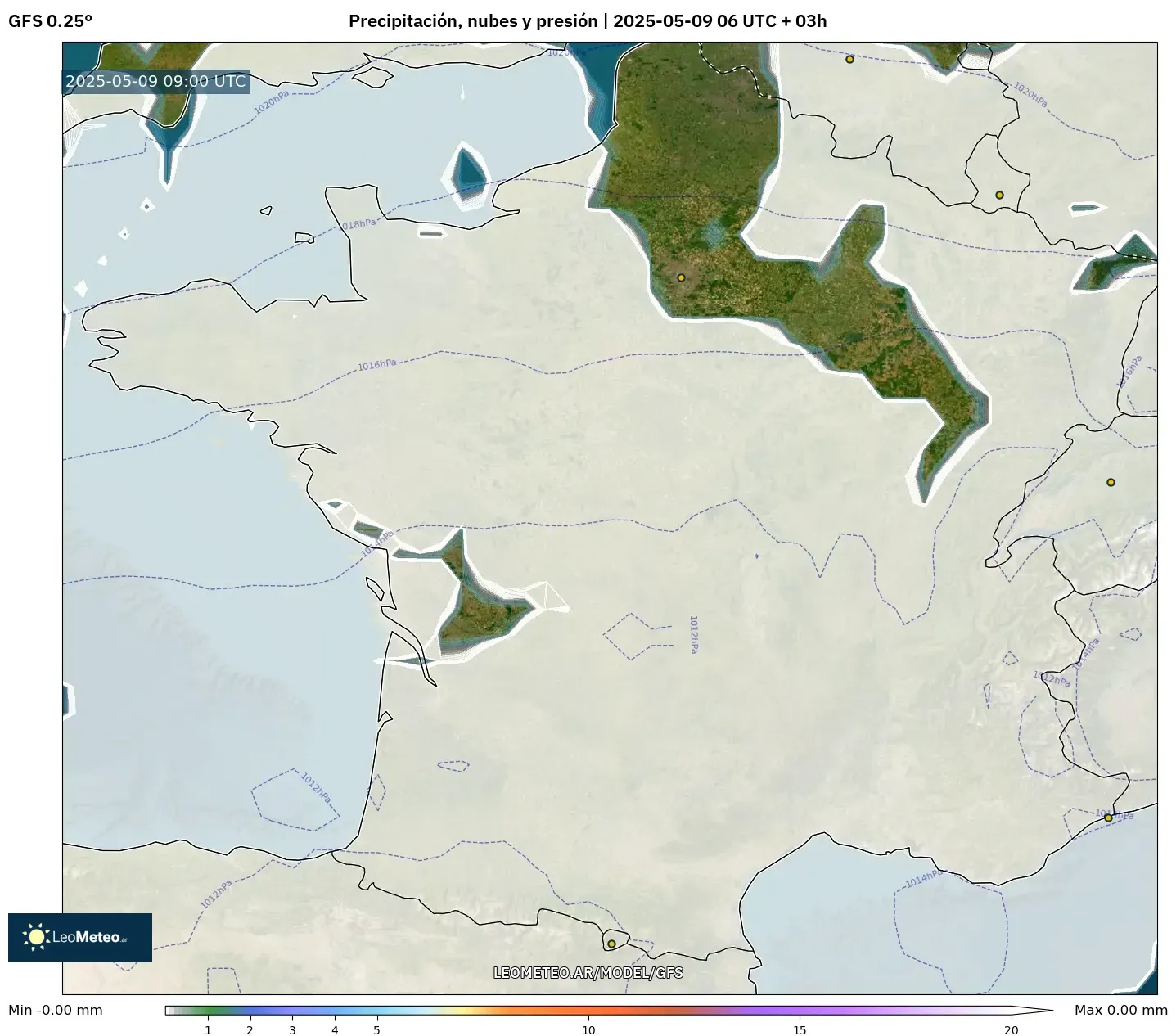Click the yellow Andorra marker in the Pyrenees
This screenshot has height=1036, width=1176.
(x=611, y=944)
